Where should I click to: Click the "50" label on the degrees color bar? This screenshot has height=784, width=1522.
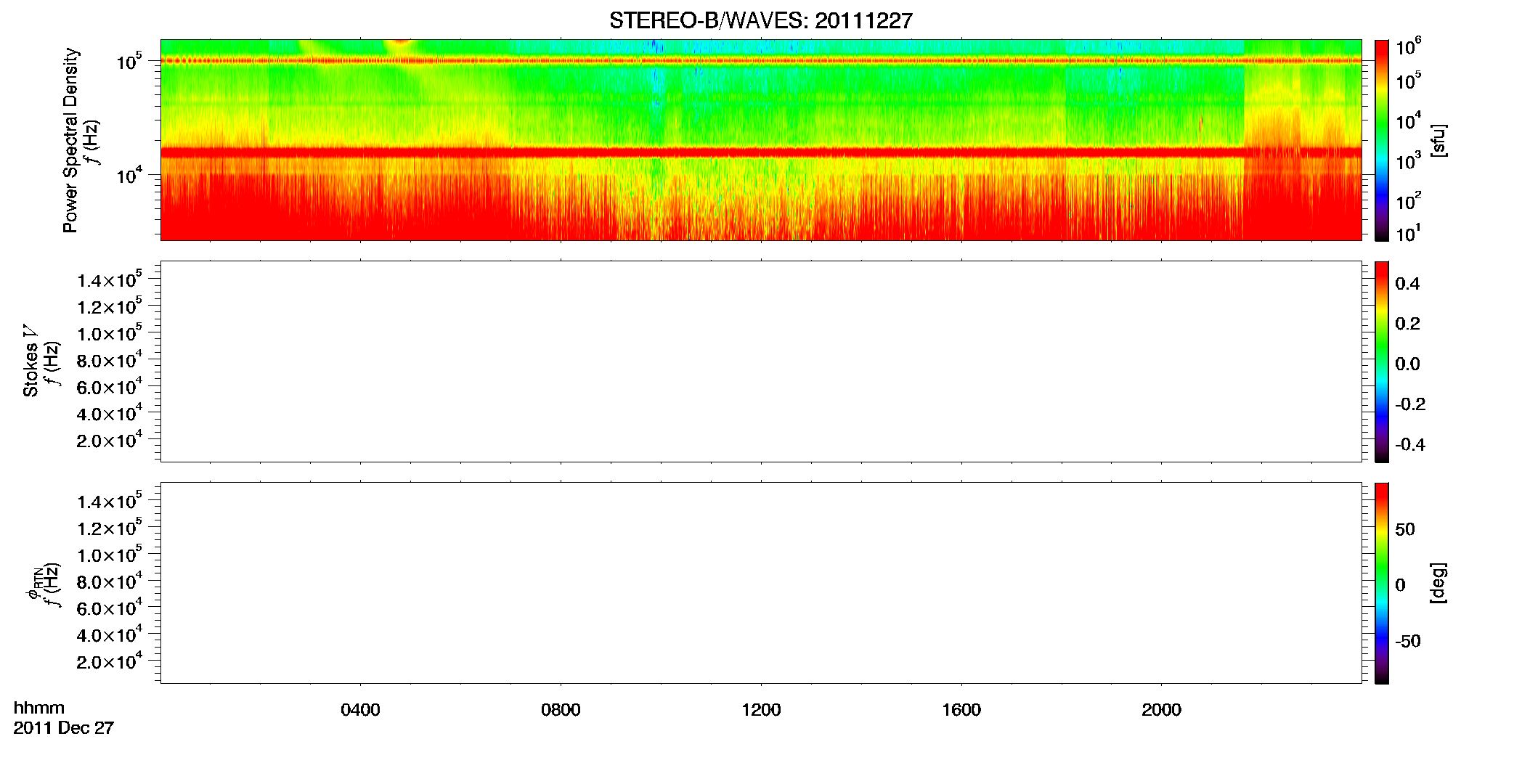(1405, 529)
